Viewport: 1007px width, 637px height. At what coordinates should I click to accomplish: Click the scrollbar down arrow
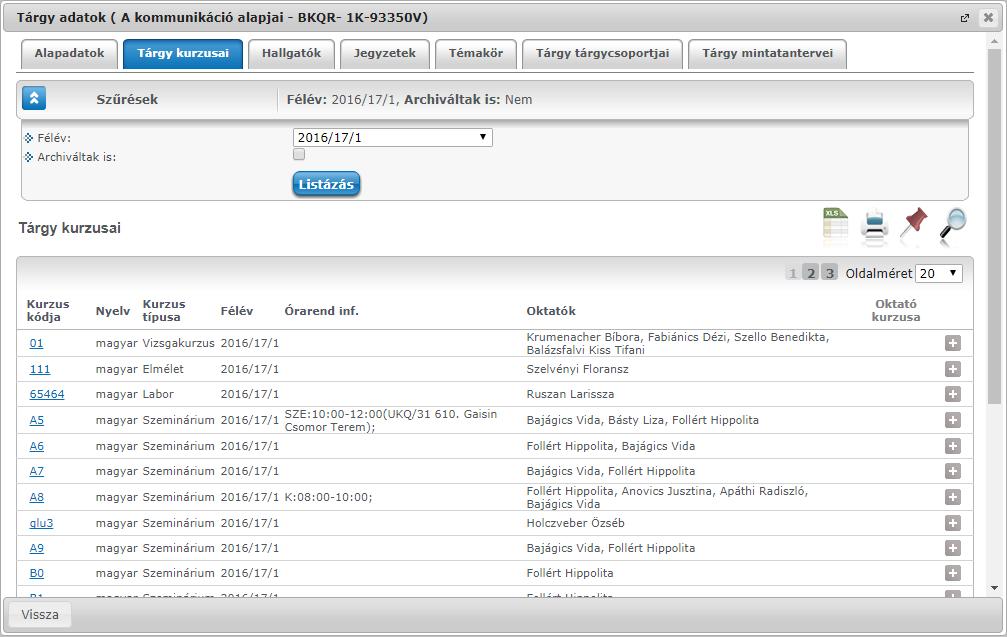[x=994, y=588]
